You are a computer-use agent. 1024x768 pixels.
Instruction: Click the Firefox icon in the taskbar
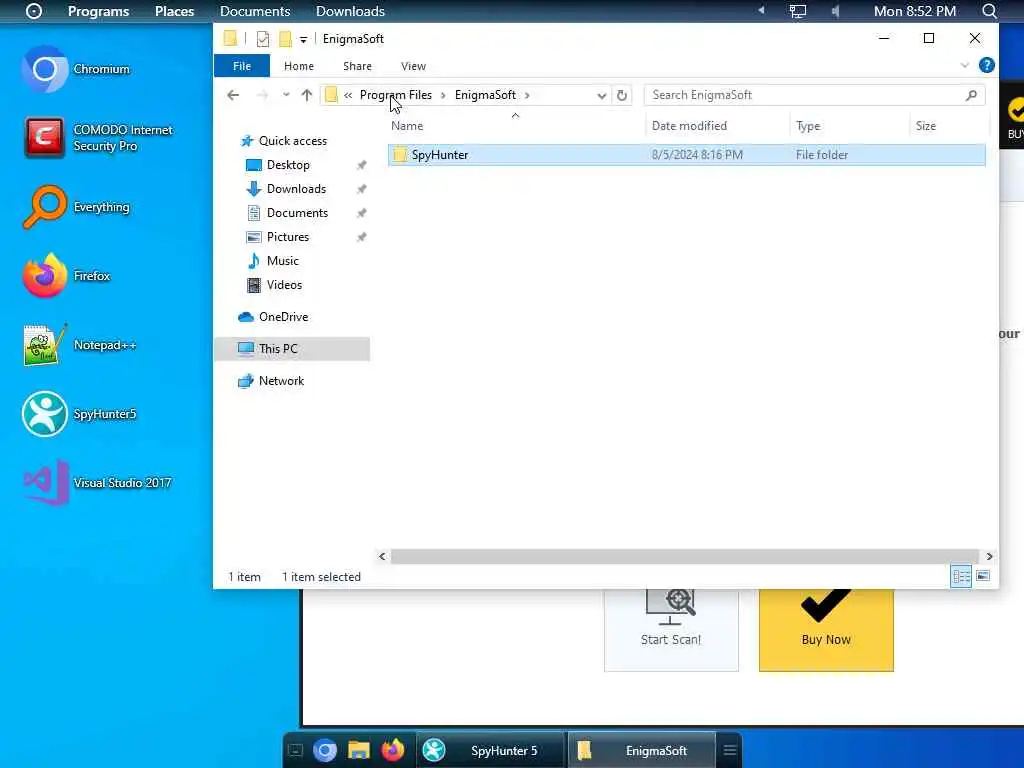[x=392, y=750]
